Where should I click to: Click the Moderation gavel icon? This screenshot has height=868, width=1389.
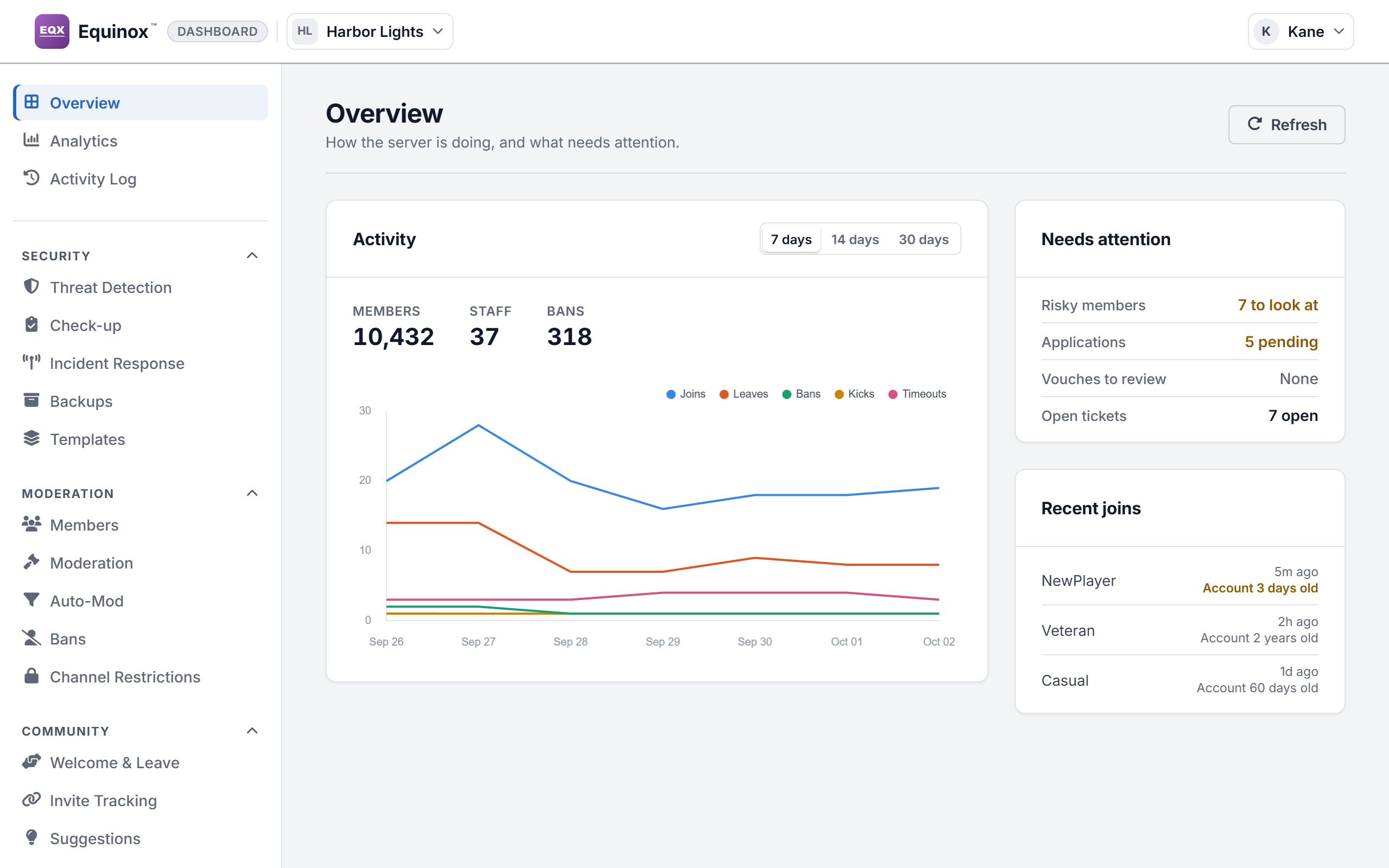click(31, 561)
